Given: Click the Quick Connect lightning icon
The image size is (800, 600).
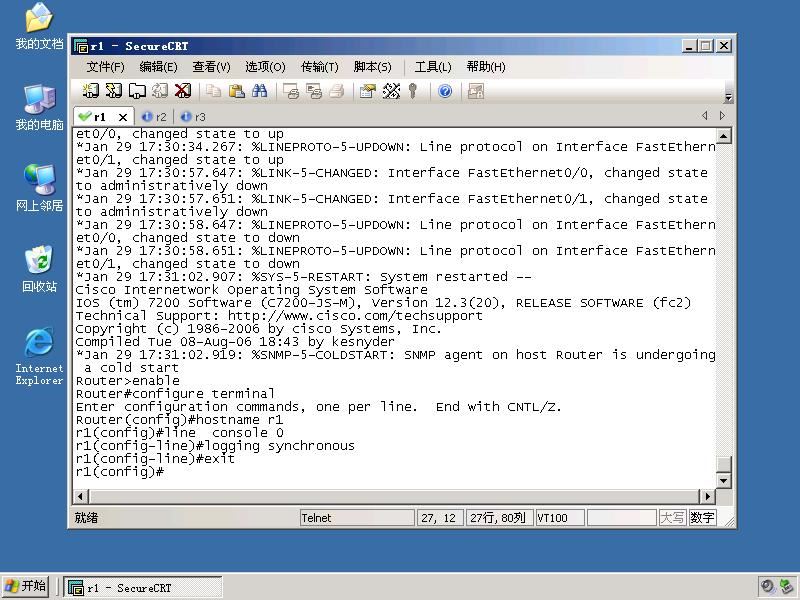Looking at the screenshot, I should click(113, 91).
